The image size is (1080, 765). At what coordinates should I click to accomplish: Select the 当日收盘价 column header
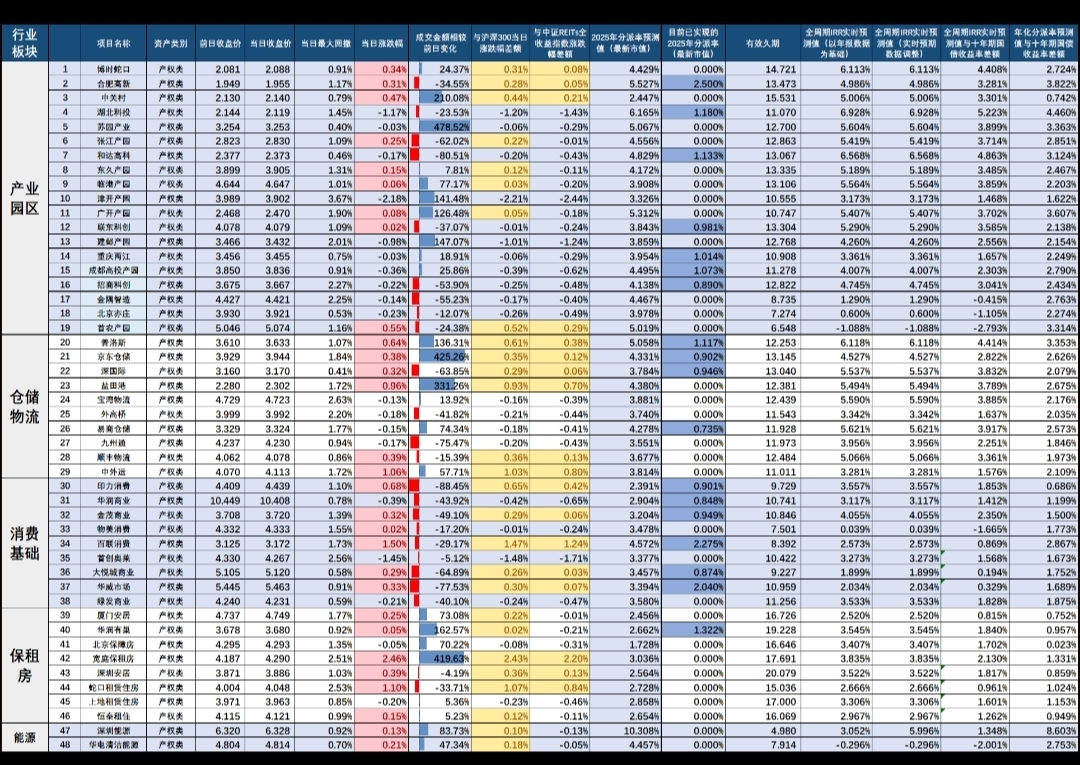pyautogui.click(x=269, y=43)
